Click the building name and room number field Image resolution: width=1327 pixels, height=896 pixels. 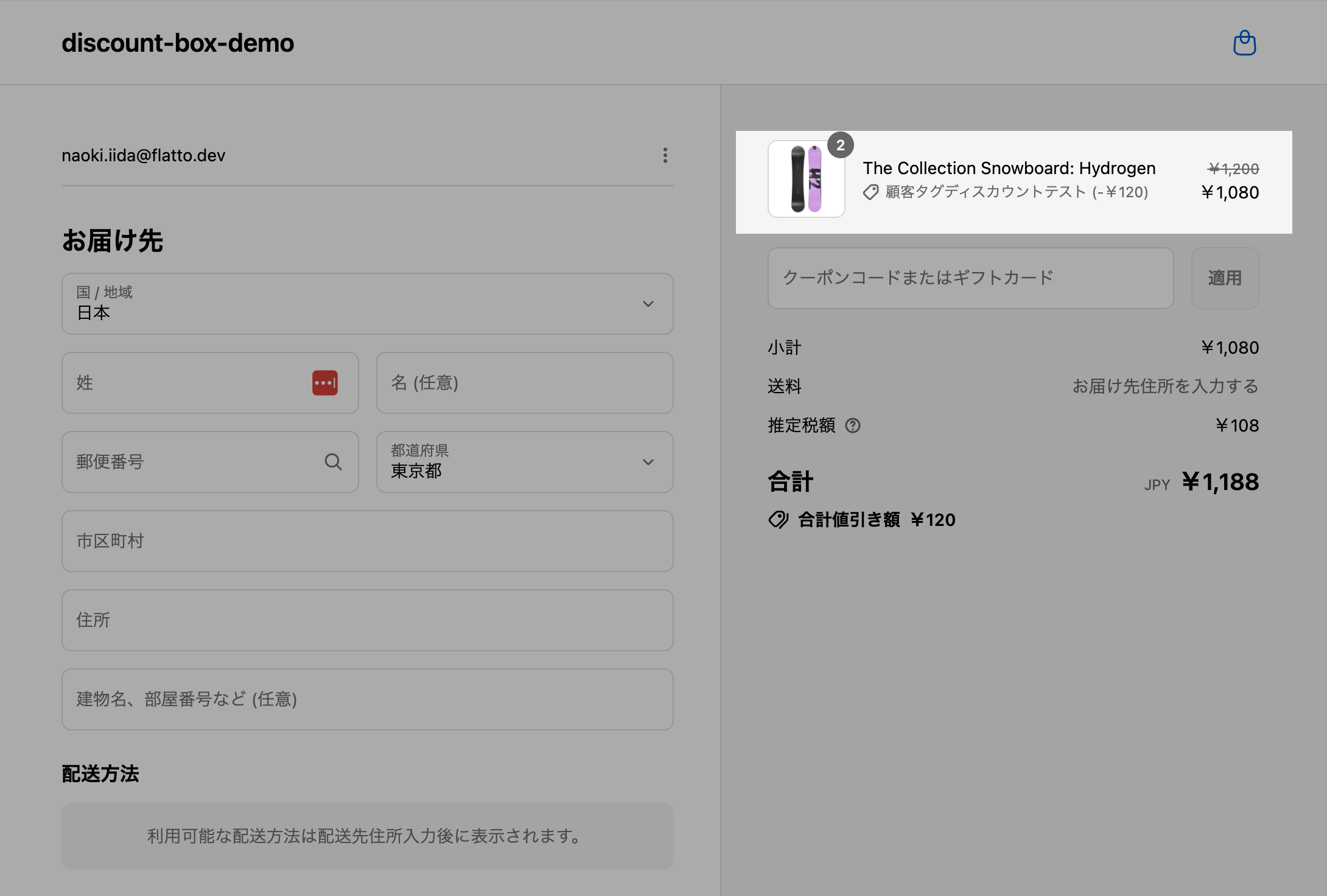click(x=367, y=699)
